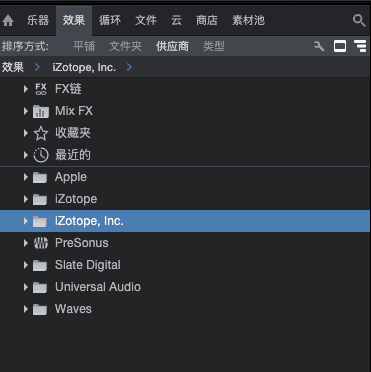Select the FX链 row label
Viewport: 371px width, 372px height.
68,89
